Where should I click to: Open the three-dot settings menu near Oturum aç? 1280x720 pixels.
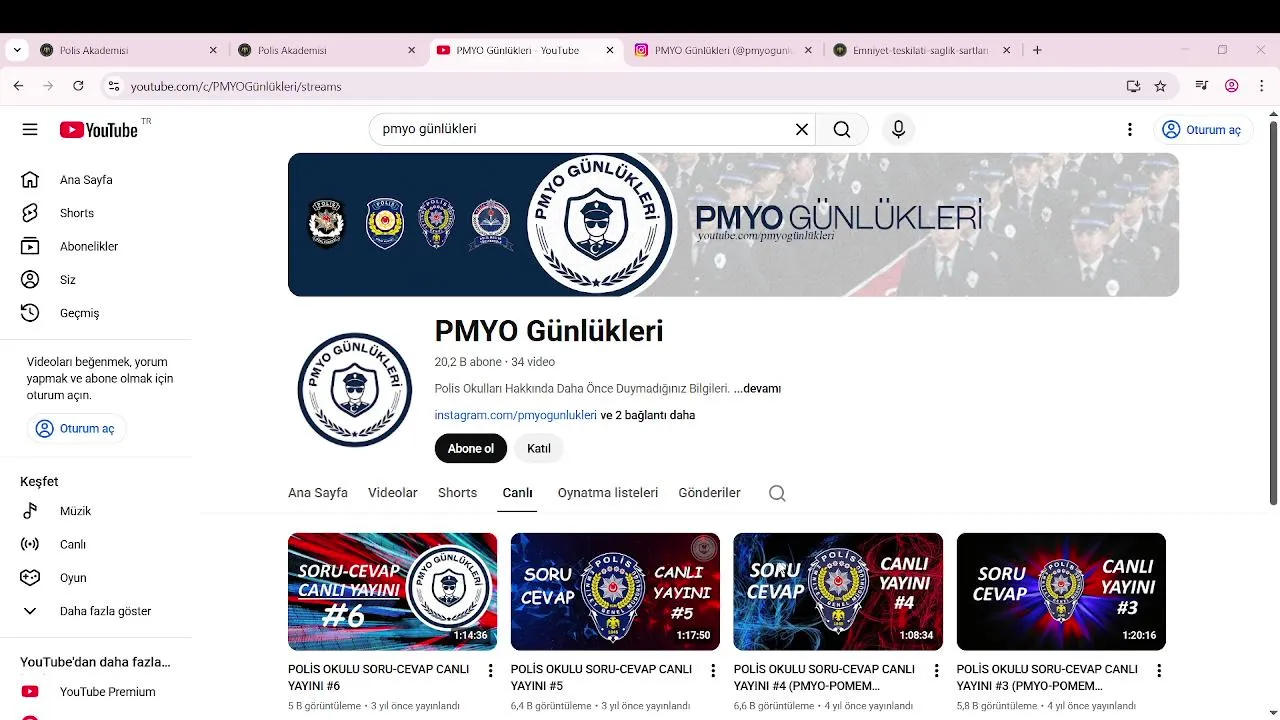coord(1130,129)
